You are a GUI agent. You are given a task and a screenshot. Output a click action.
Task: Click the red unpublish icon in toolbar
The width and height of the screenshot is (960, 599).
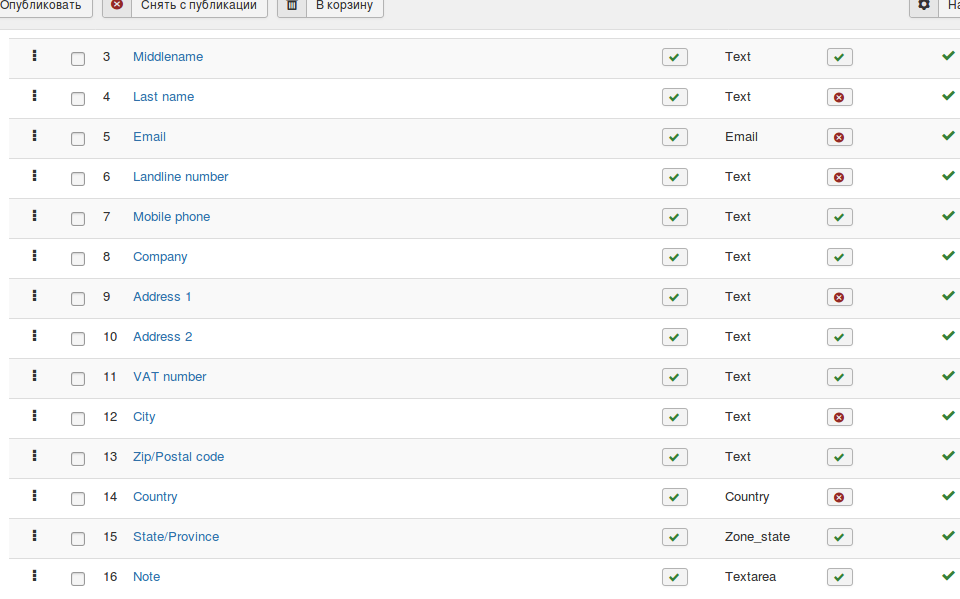118,5
